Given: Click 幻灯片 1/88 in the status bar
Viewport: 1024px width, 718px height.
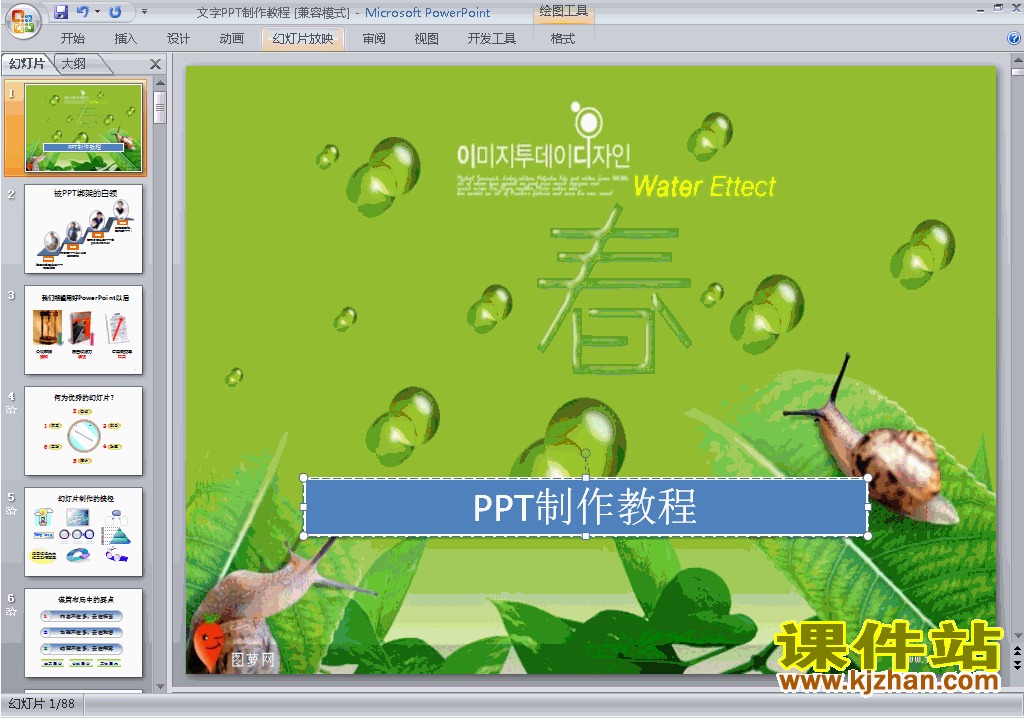Looking at the screenshot, I should (x=42, y=704).
